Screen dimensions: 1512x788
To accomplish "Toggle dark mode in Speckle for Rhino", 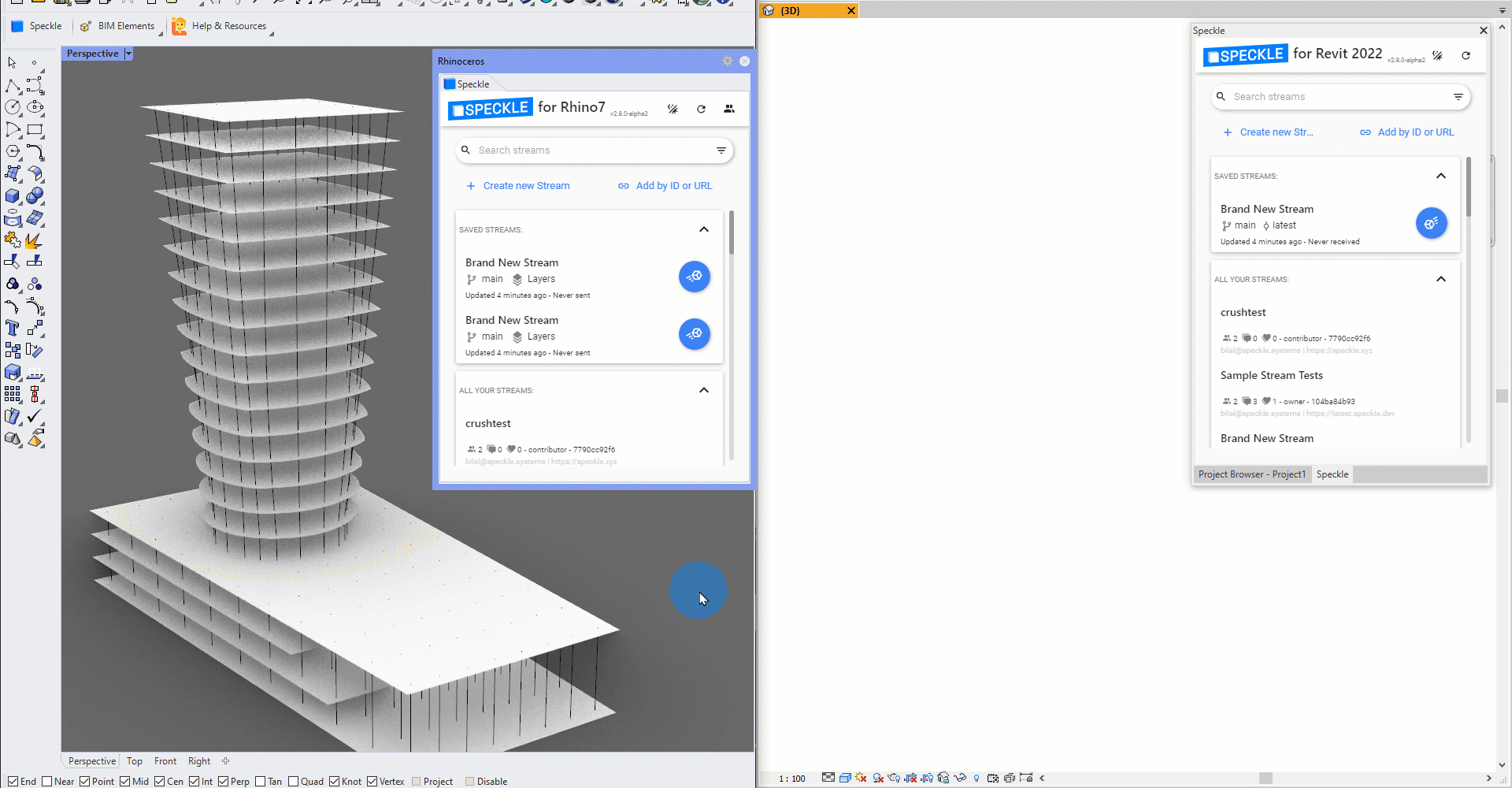I will click(673, 109).
